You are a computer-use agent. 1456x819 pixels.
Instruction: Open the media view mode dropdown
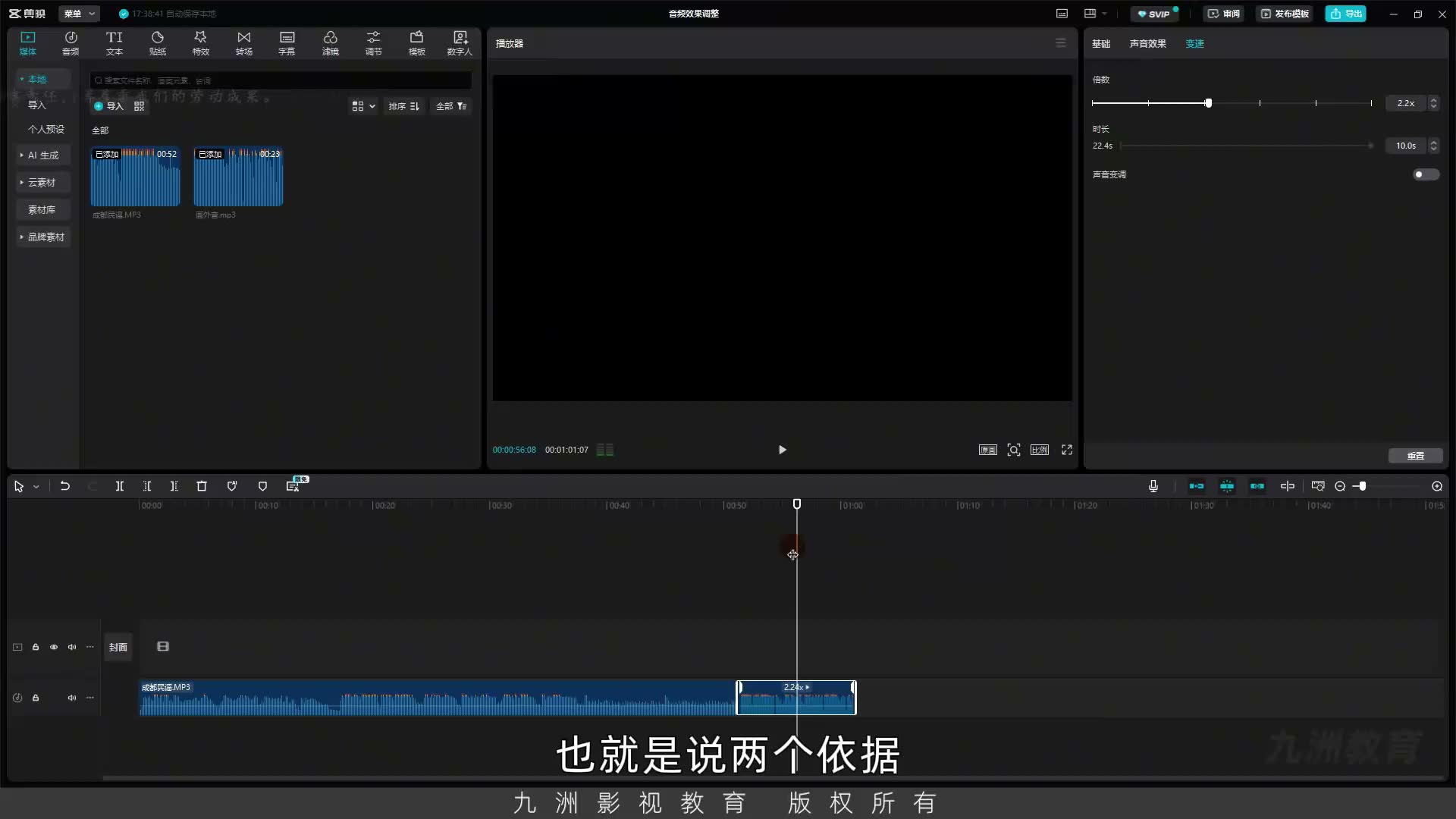click(x=363, y=106)
